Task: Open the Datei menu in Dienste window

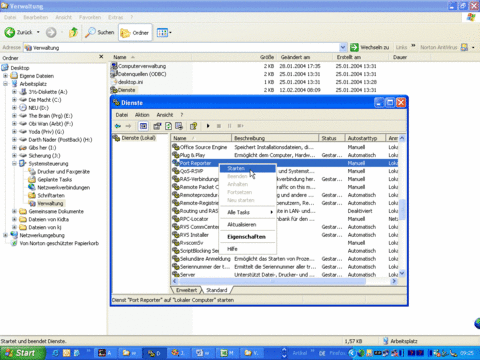Action: click(x=122, y=115)
